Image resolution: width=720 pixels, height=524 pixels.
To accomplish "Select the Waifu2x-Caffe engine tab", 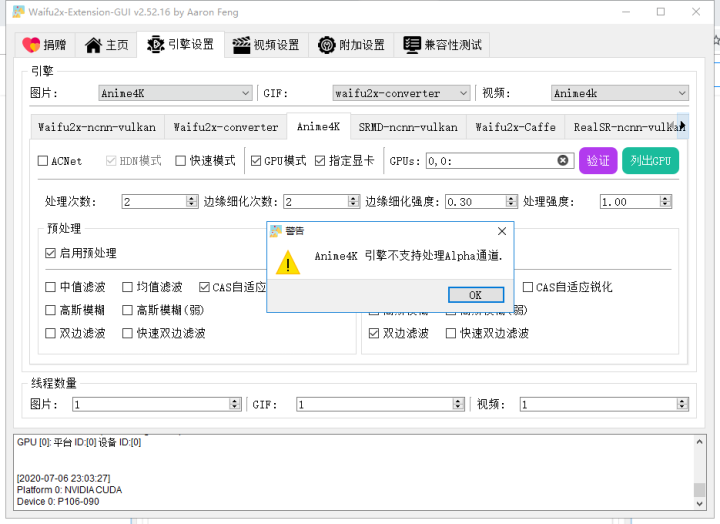I will [x=515, y=127].
